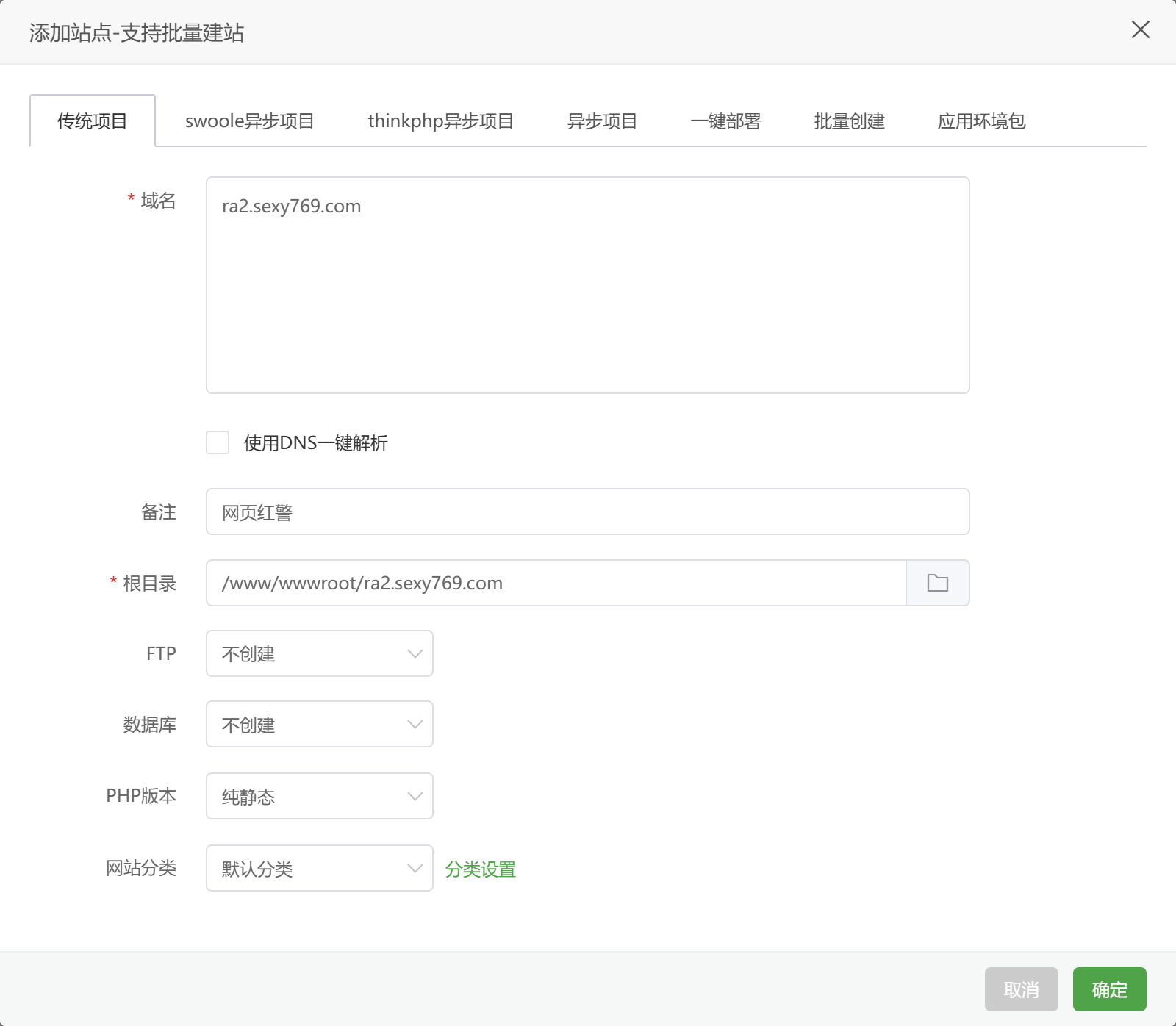
Task: Select the 传统项目 tab
Action: point(93,121)
